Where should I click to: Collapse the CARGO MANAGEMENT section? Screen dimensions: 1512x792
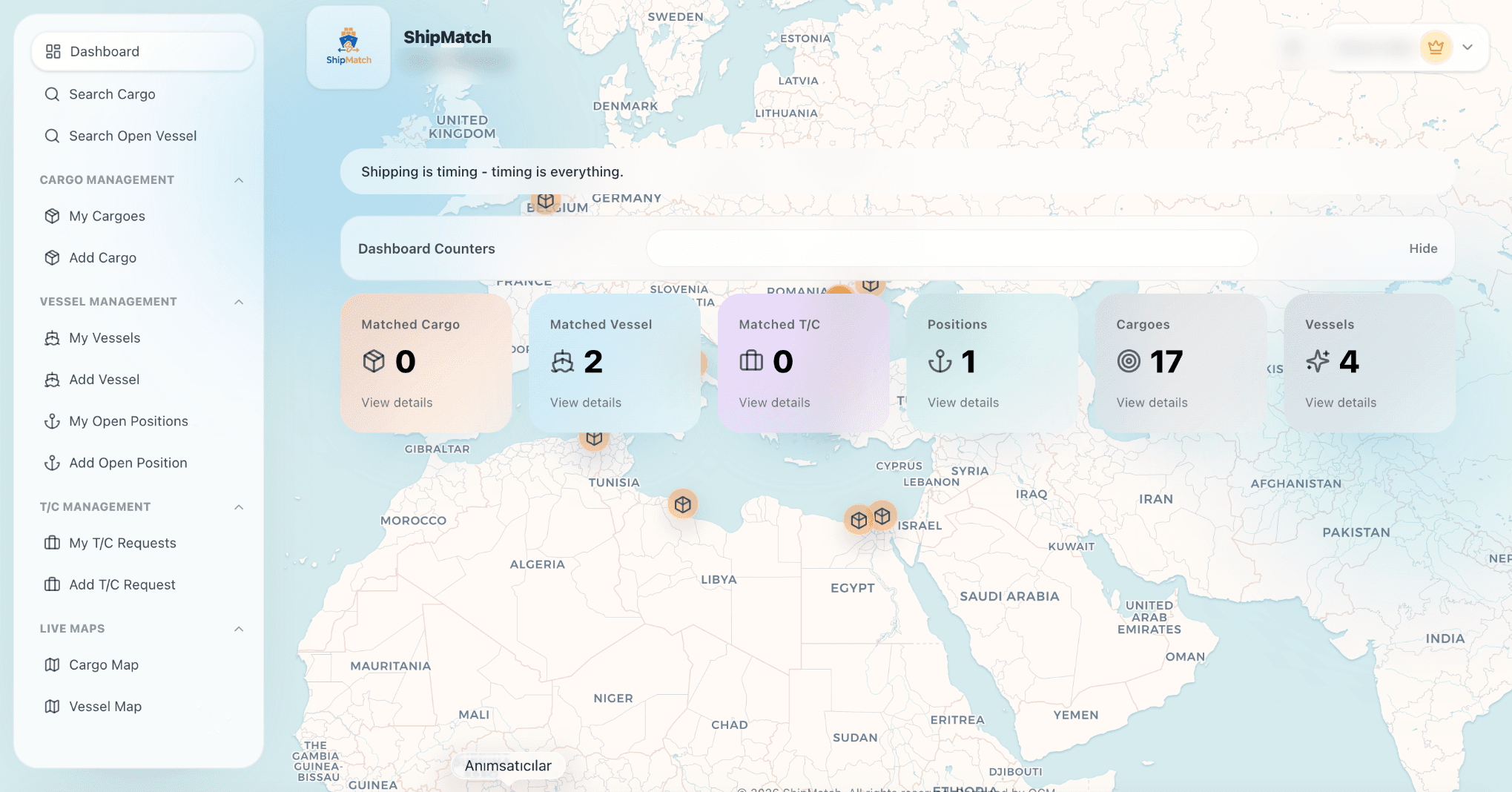point(238,179)
